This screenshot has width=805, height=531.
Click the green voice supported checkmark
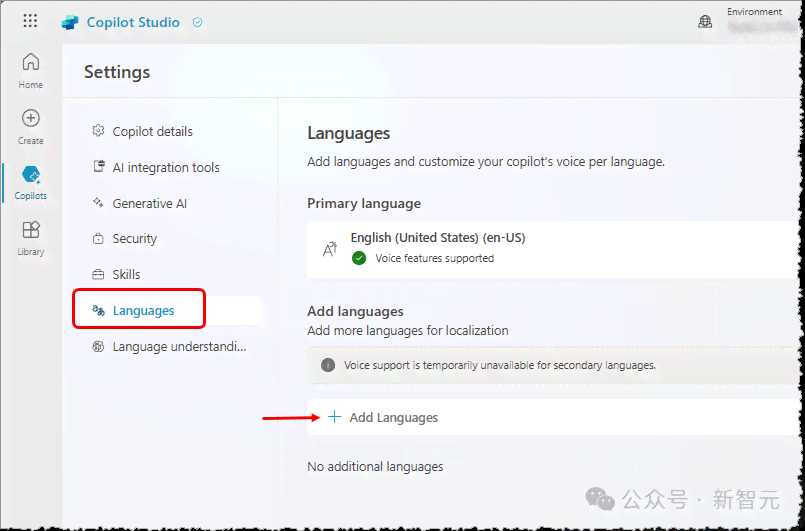(x=359, y=258)
